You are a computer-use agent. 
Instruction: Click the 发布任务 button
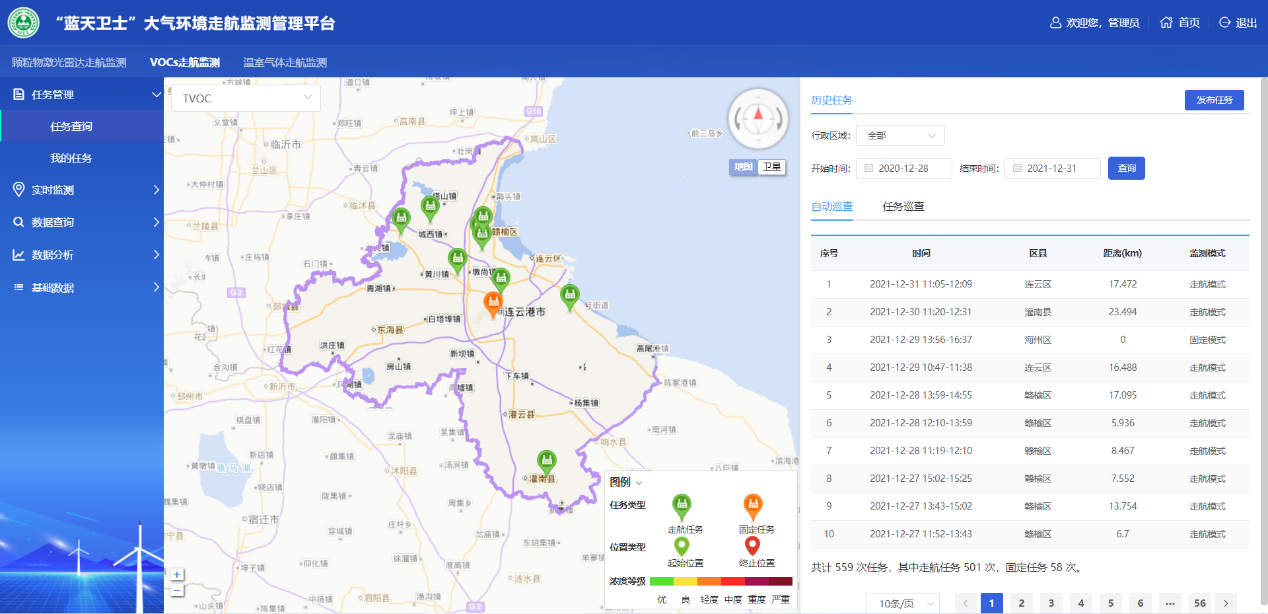(1214, 100)
